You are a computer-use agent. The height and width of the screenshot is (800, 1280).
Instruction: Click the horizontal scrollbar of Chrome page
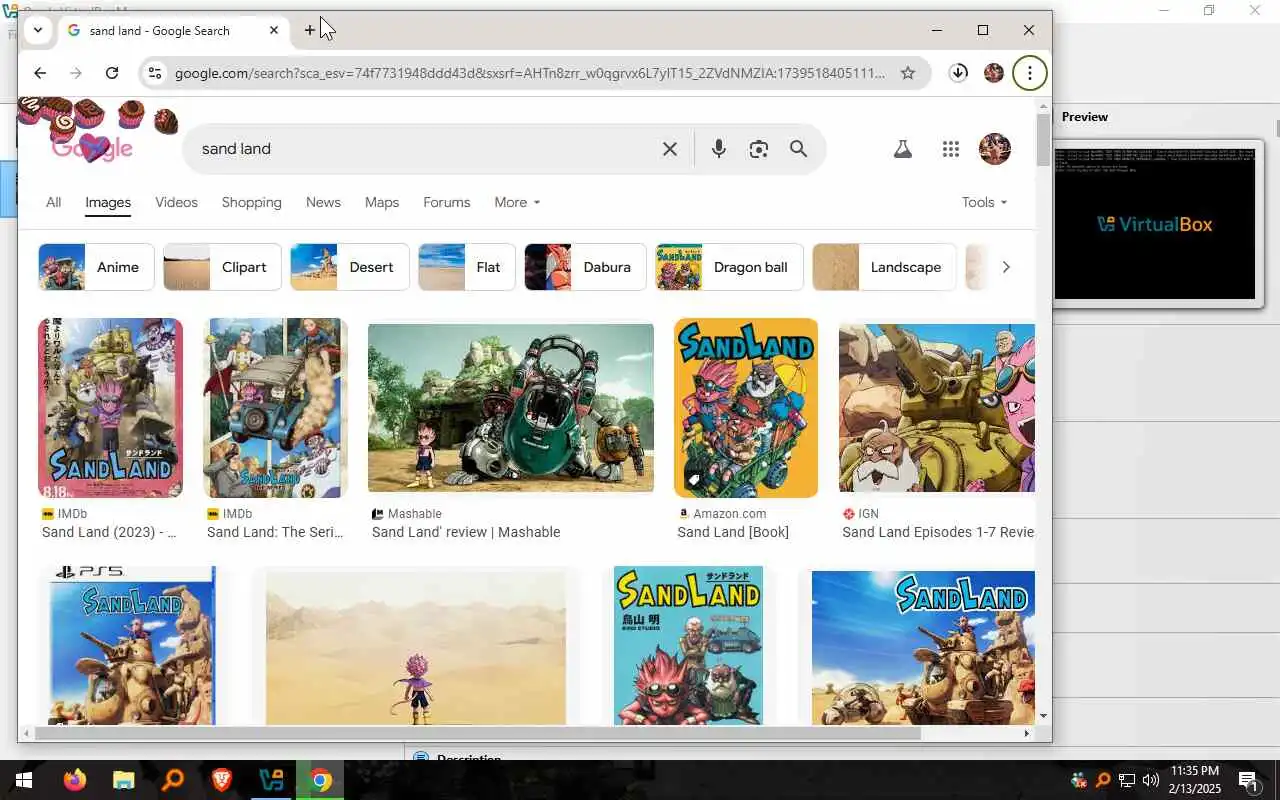pos(476,733)
